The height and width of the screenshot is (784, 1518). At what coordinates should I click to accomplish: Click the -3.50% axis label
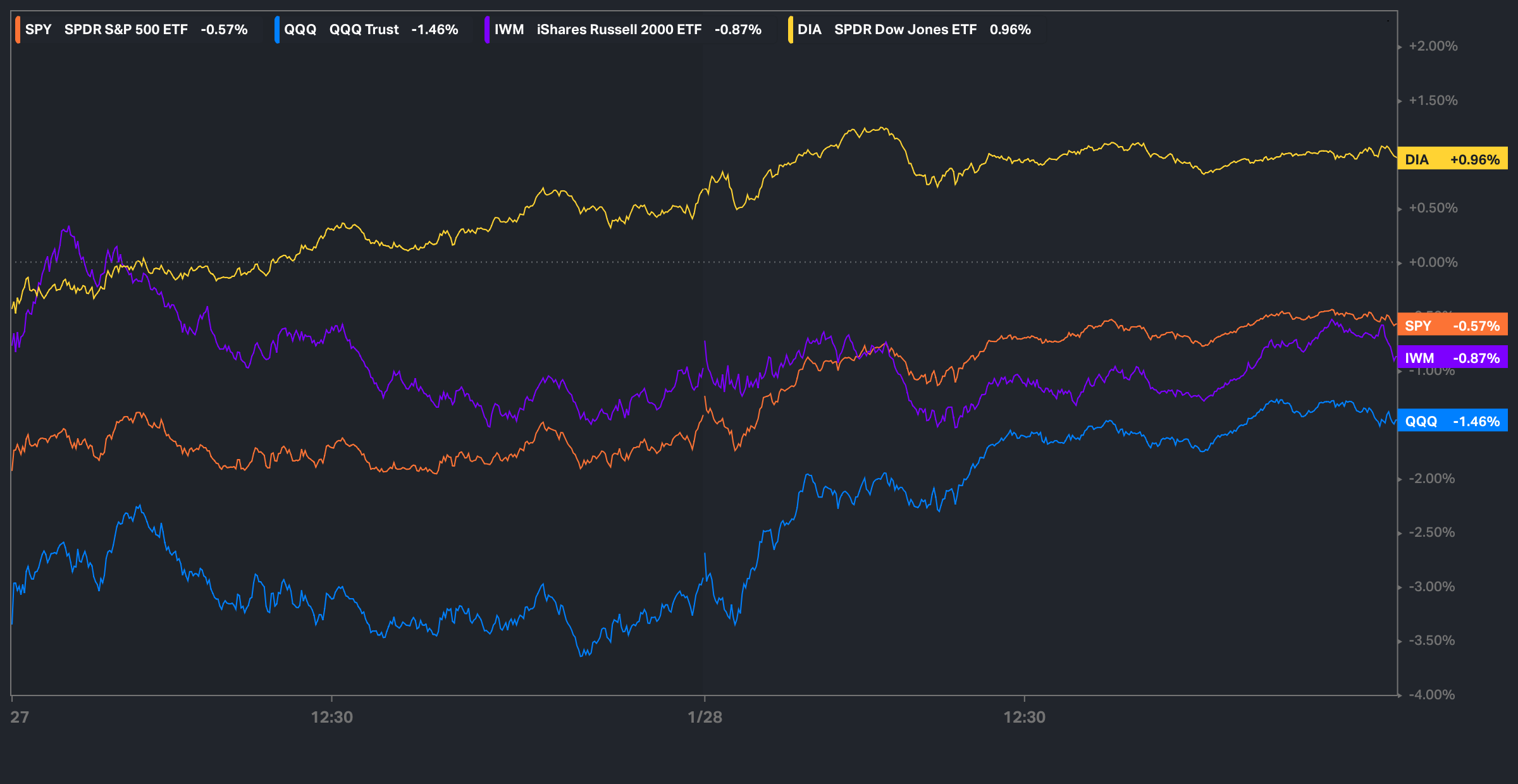1432,640
